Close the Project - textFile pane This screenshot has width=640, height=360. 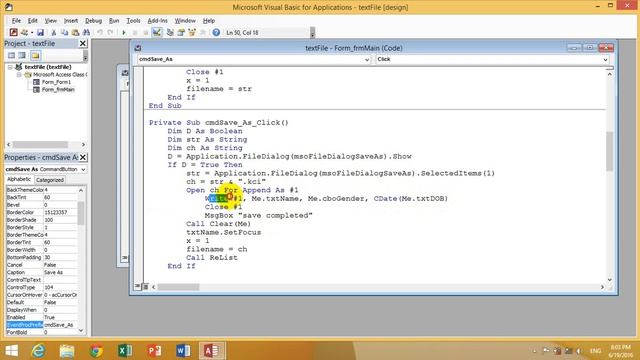[x=82, y=43]
